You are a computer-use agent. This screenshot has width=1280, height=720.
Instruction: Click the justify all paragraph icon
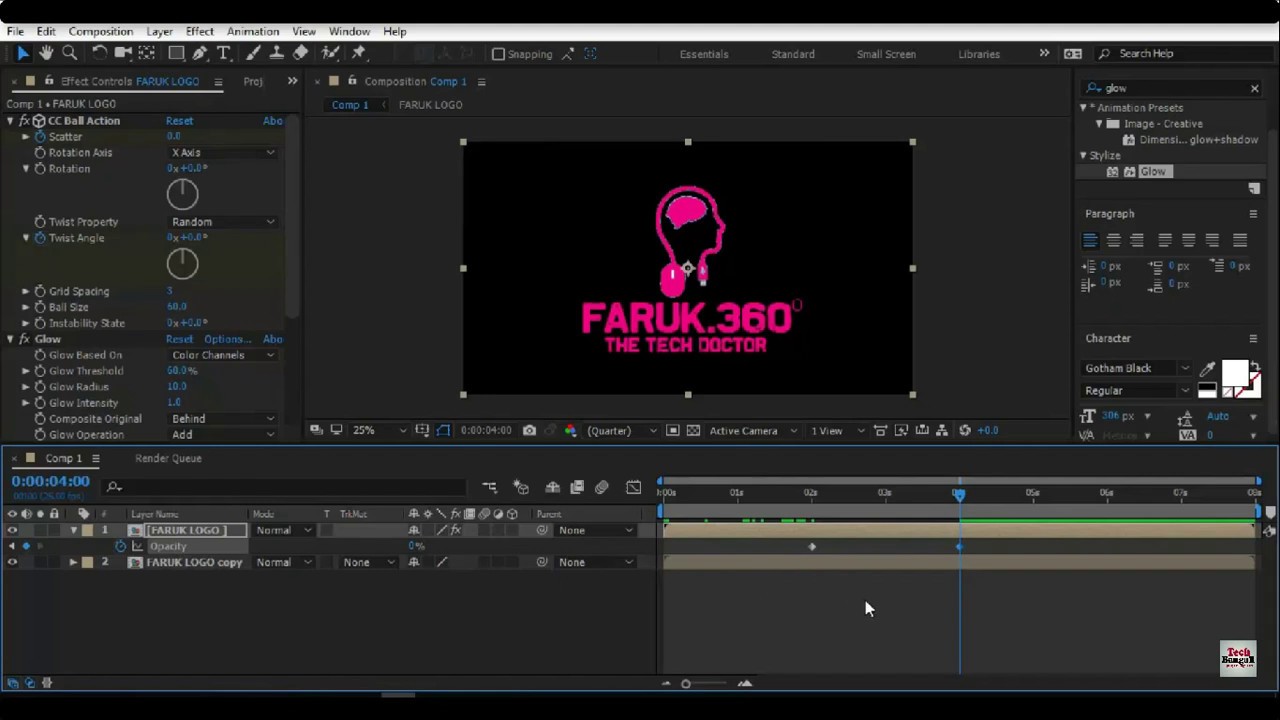tap(1240, 240)
